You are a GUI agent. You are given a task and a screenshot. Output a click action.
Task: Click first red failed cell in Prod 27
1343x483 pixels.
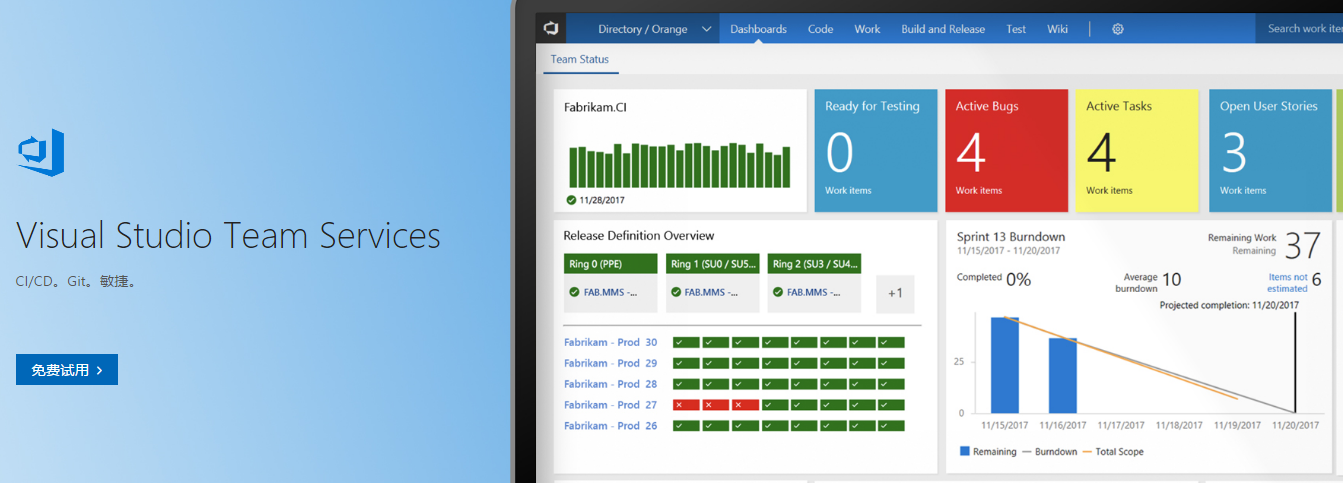click(686, 405)
